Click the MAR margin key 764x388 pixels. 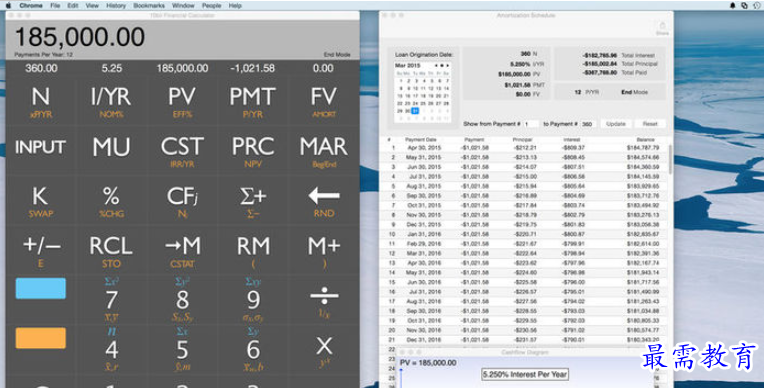click(324, 151)
